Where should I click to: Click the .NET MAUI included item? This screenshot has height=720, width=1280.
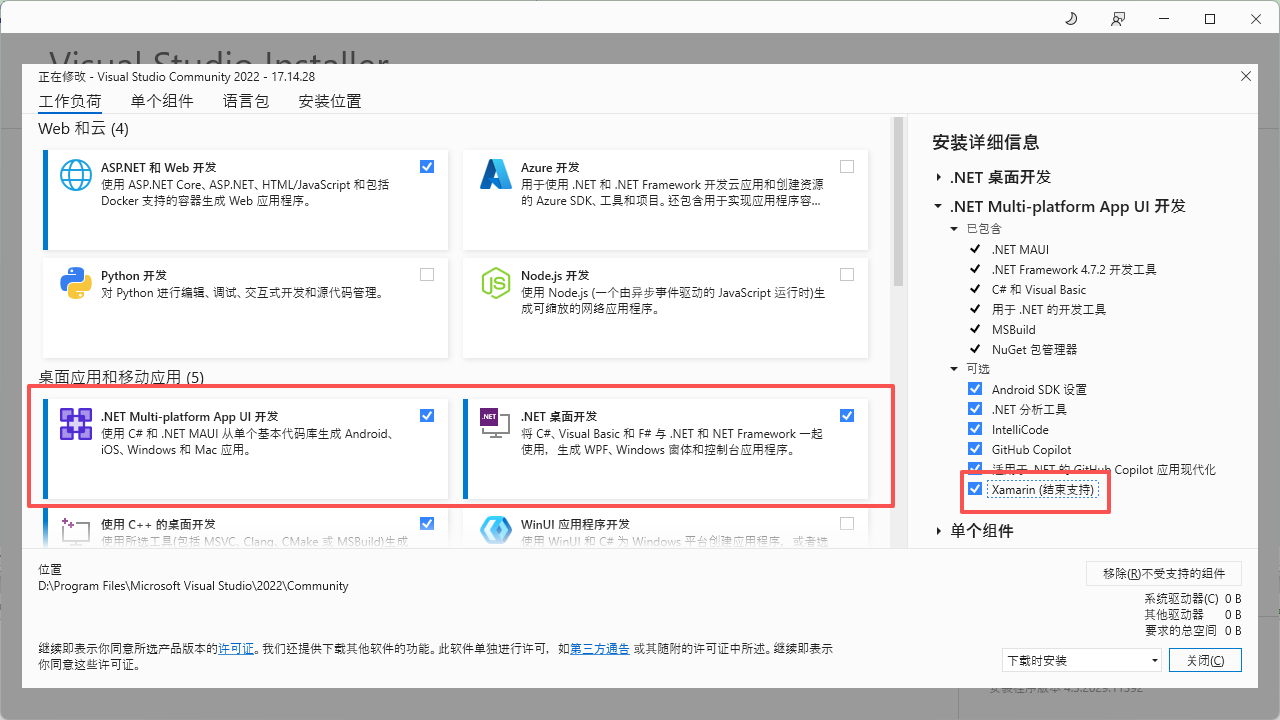[1020, 249]
